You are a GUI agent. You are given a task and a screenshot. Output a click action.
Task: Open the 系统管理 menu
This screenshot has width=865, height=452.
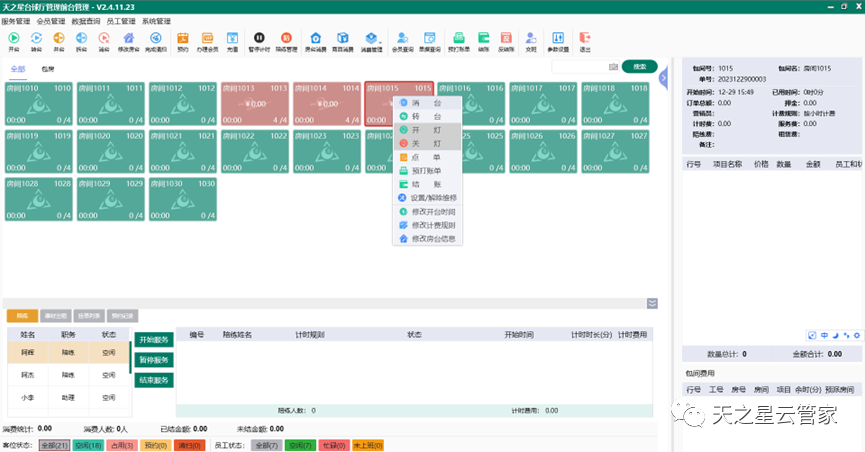[x=156, y=20]
